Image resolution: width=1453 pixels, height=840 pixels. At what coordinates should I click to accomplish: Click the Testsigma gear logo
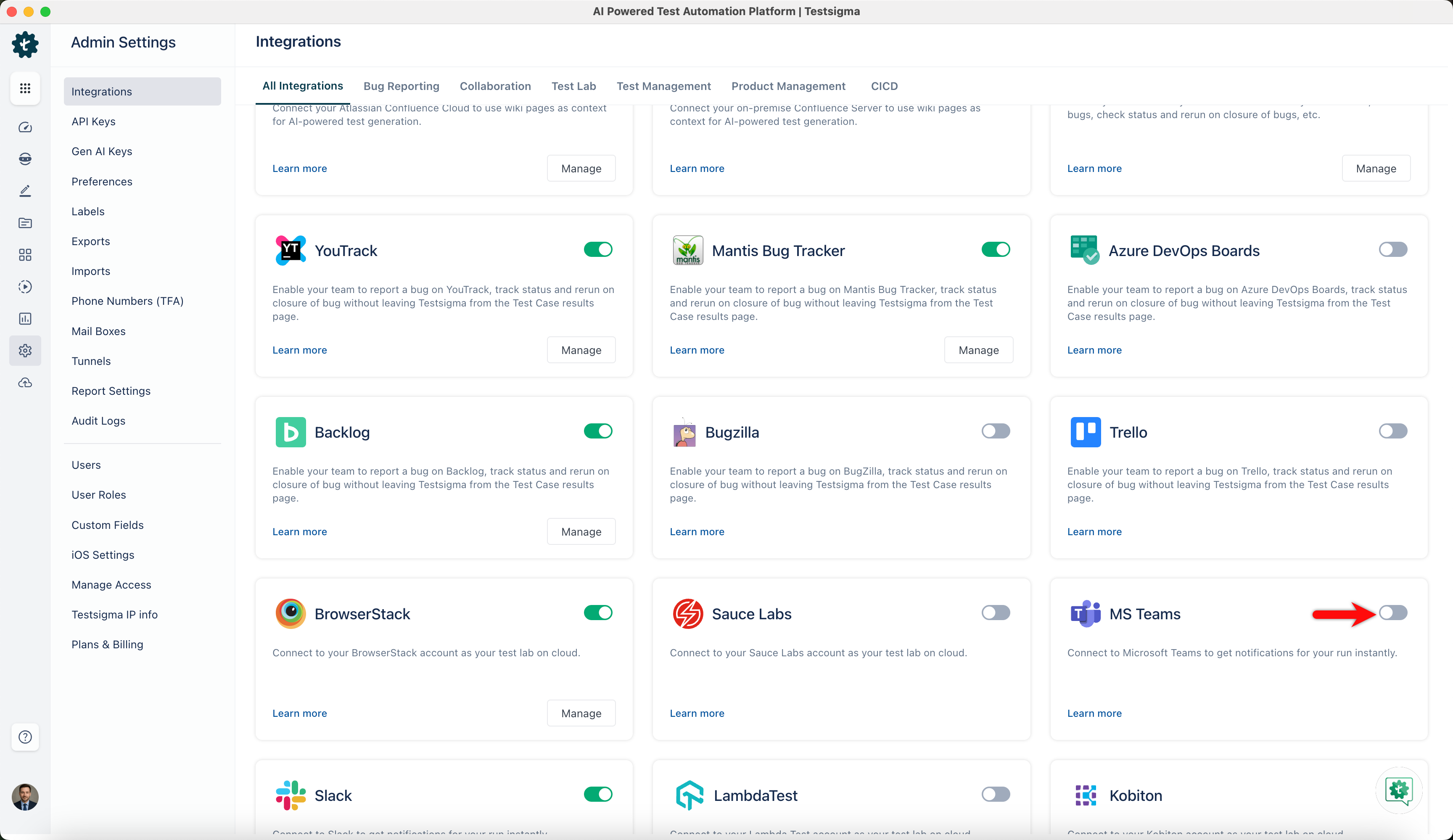coord(25,45)
